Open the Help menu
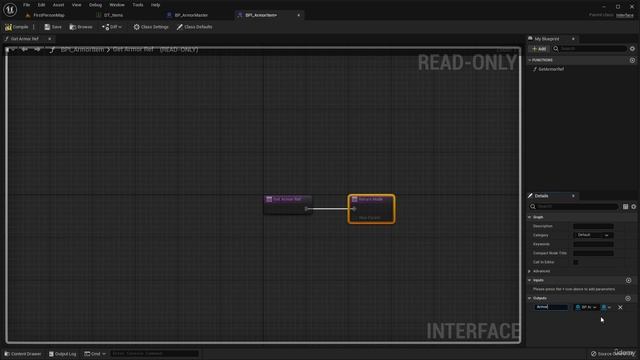This screenshot has width=640, height=360. 156,5
